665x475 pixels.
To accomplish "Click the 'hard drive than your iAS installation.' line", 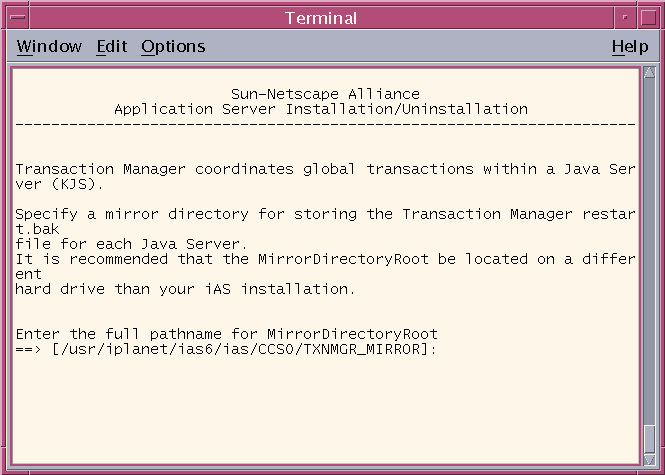I will pos(185,289).
